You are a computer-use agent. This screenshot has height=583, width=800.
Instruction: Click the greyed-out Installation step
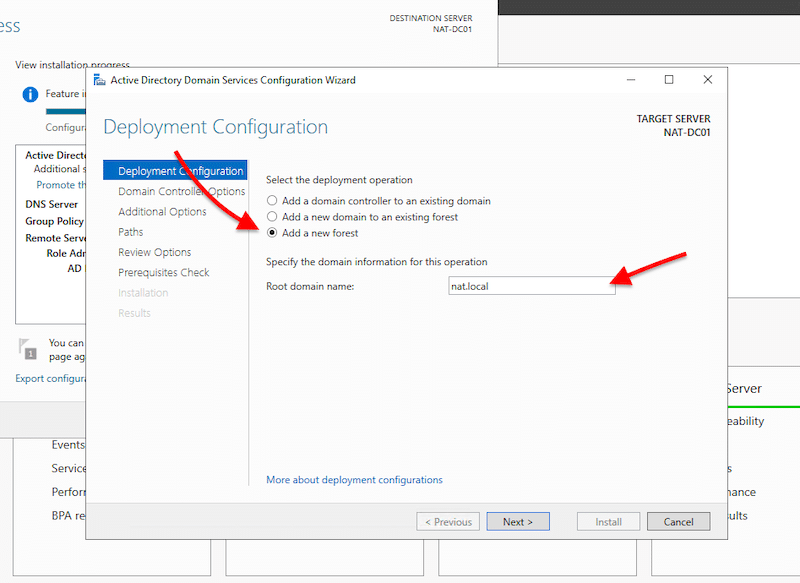[143, 293]
